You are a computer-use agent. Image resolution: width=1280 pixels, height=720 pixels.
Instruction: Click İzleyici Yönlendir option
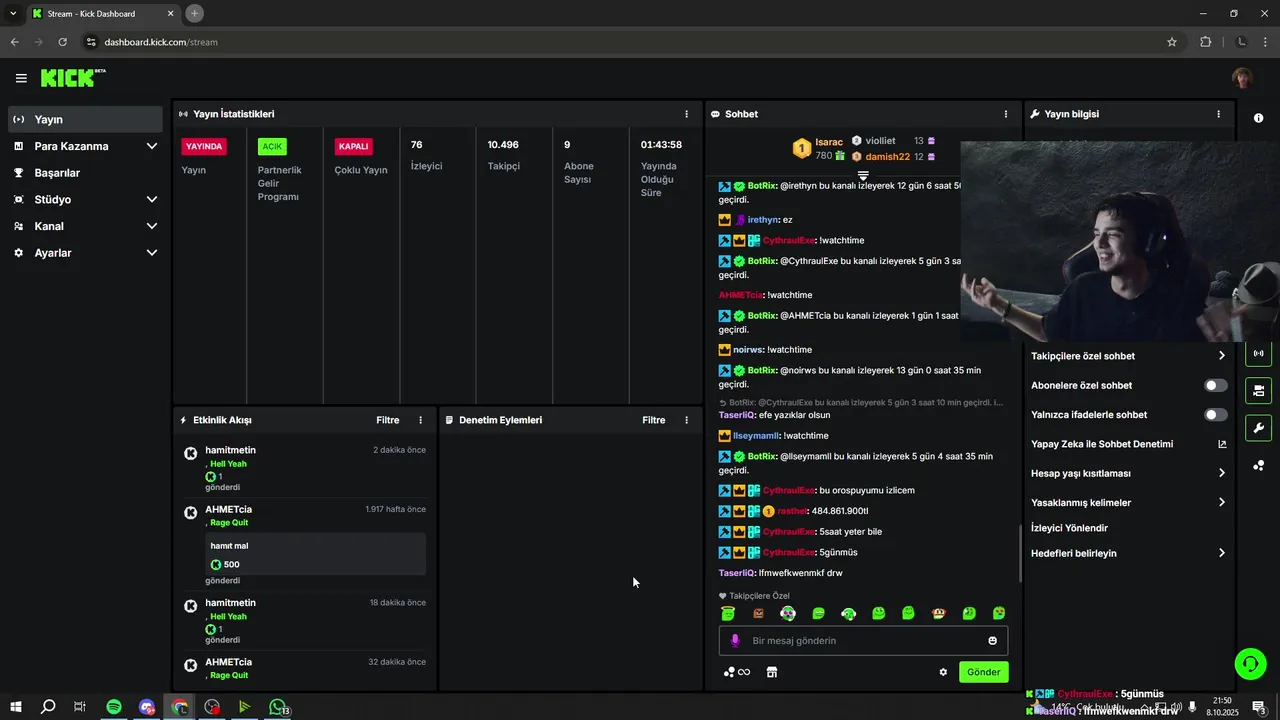1070,528
